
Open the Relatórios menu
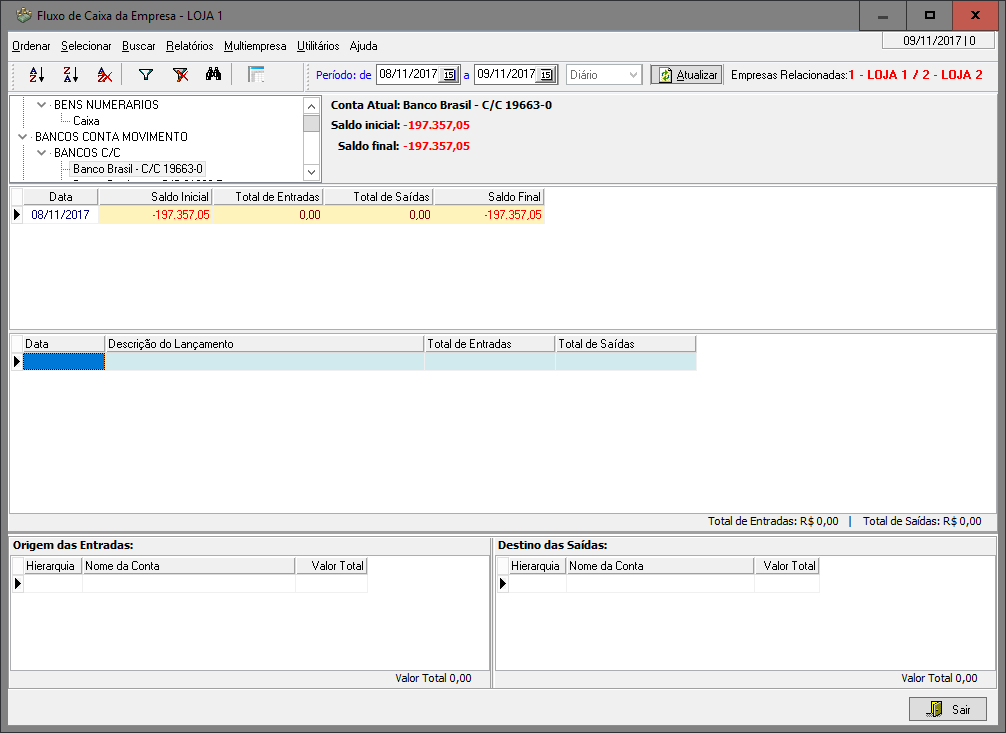[x=190, y=46]
